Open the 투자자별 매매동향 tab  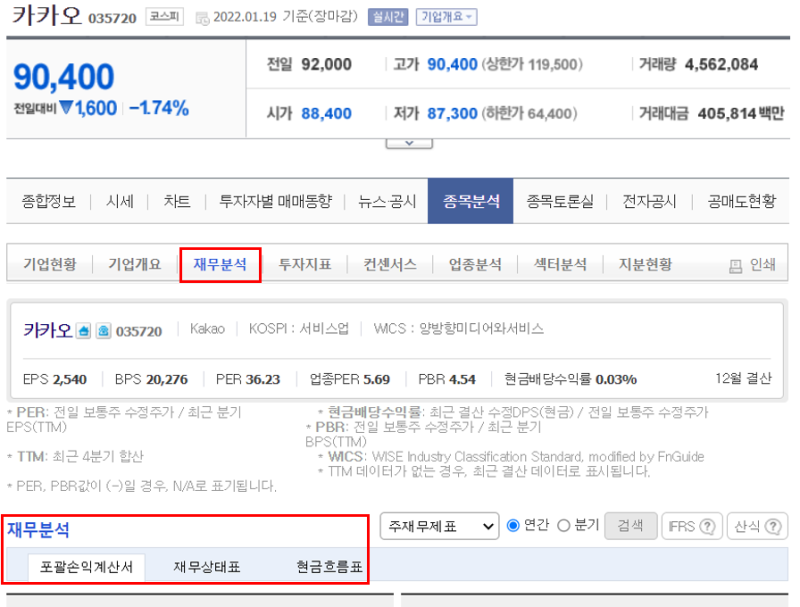(x=276, y=201)
